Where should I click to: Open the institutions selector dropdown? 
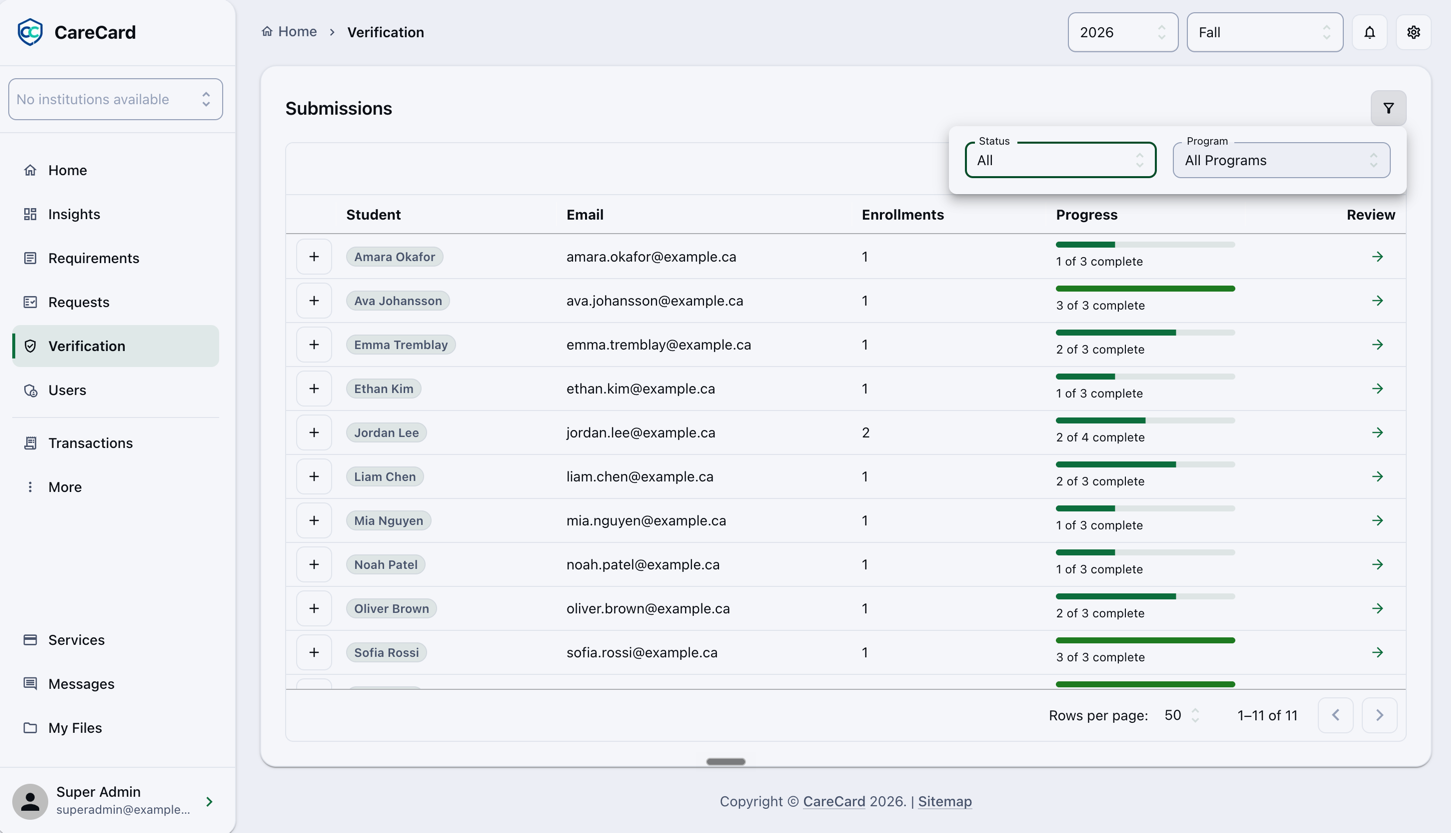[x=115, y=99]
